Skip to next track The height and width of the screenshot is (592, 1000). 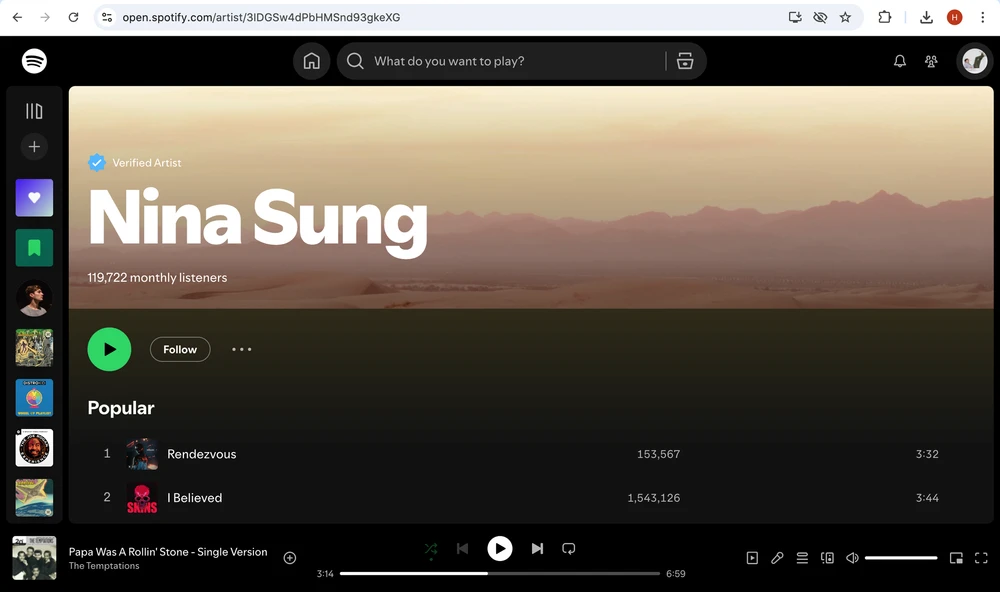(537, 549)
